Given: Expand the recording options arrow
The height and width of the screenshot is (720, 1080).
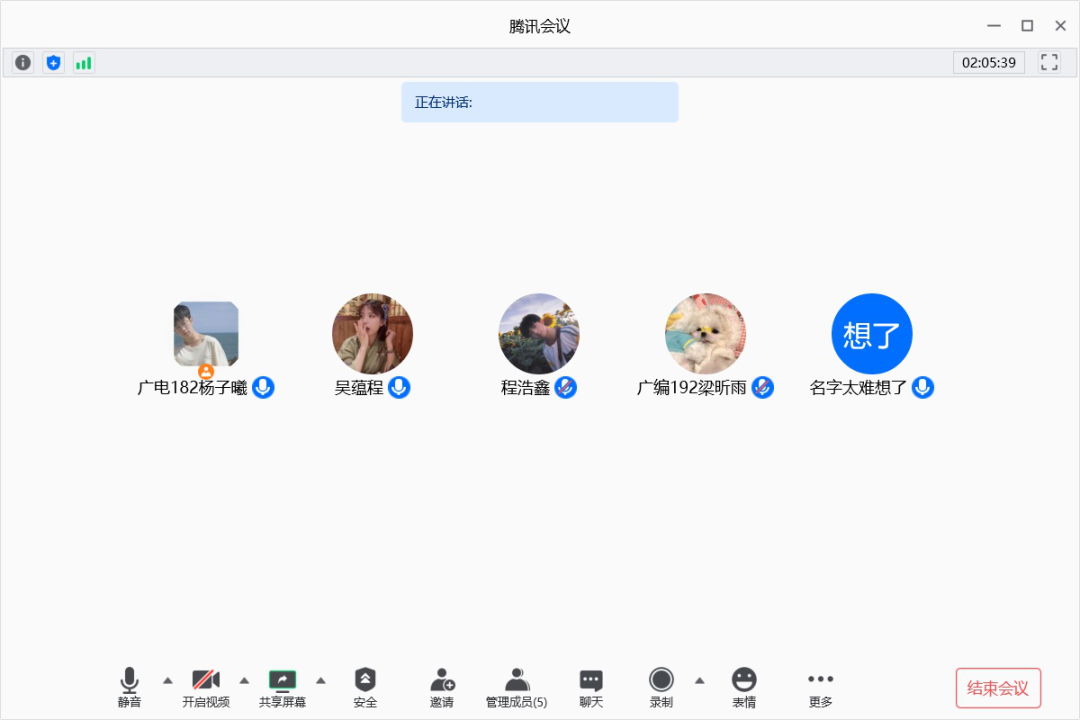Looking at the screenshot, I should pyautogui.click(x=699, y=680).
